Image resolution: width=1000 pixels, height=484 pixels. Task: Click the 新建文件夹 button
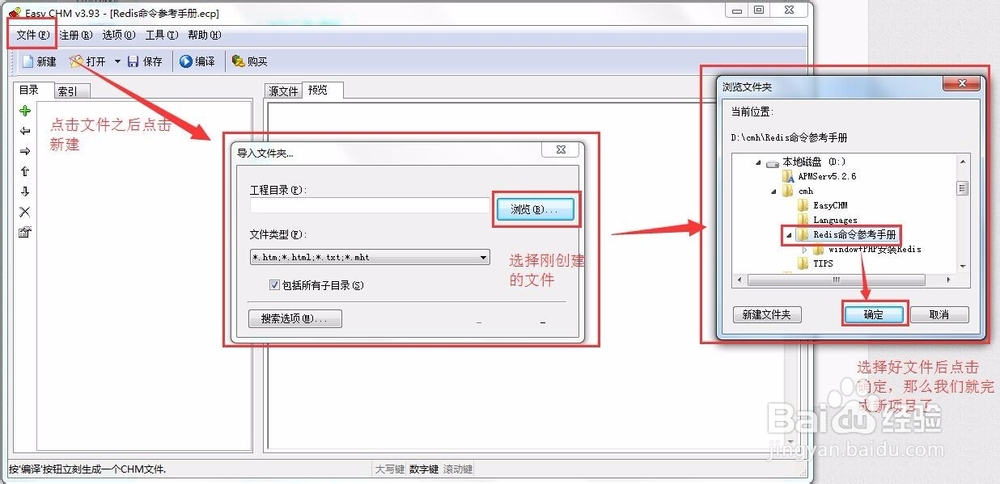coord(767,314)
